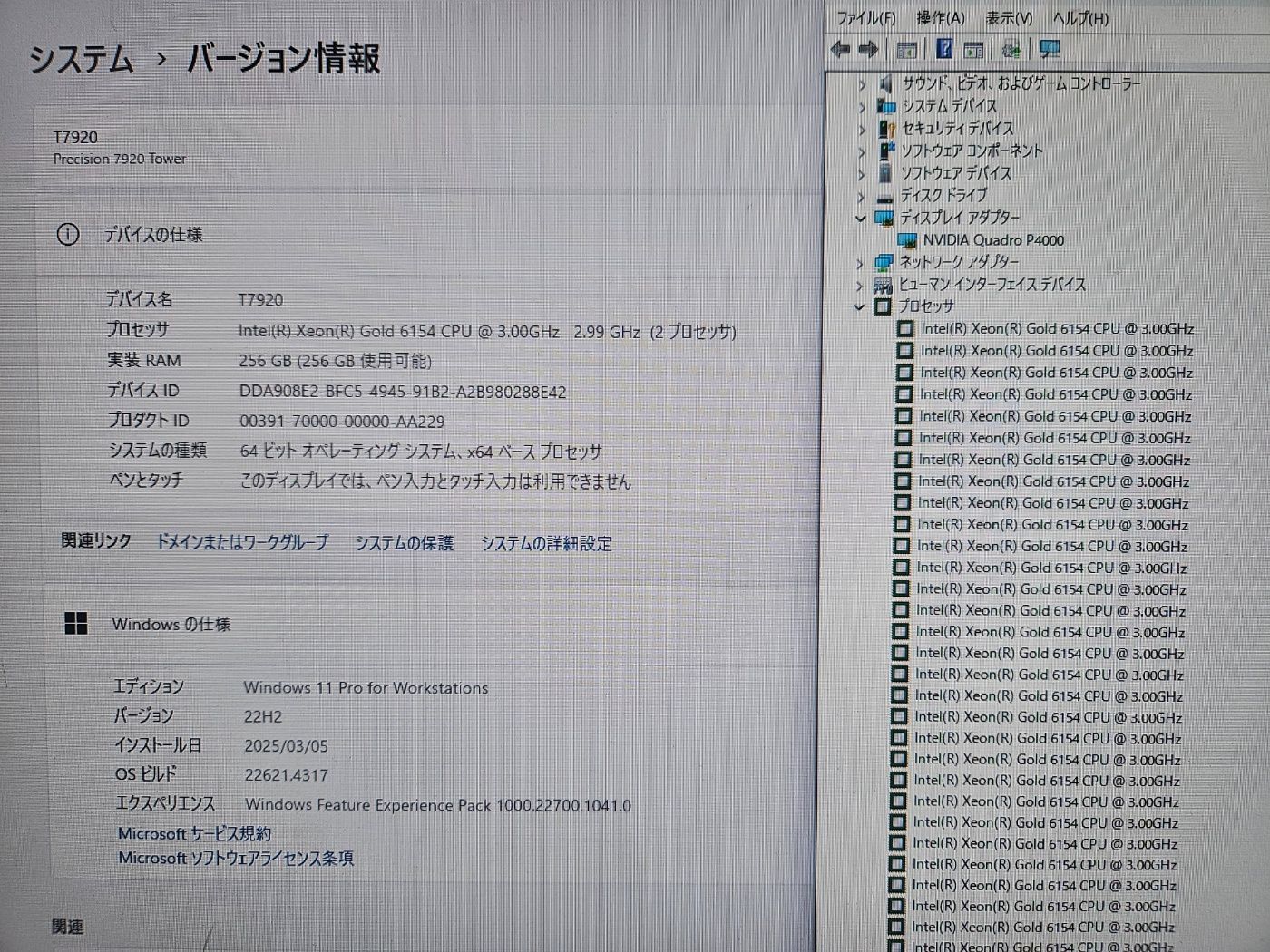Click the Precision 7920 Tower model text
The image size is (1270, 952).
(120, 159)
